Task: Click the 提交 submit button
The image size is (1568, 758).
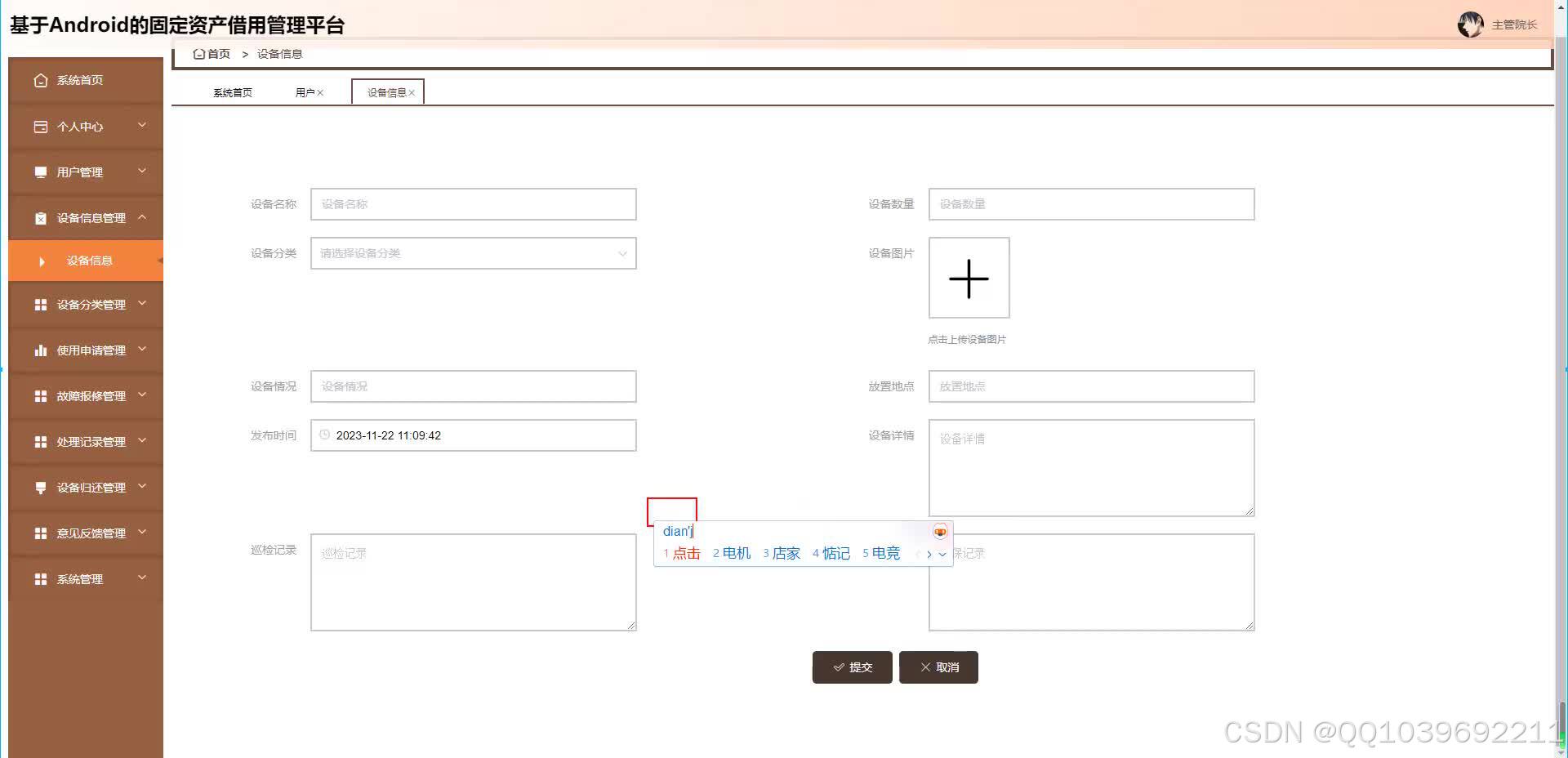Action: 852,667
